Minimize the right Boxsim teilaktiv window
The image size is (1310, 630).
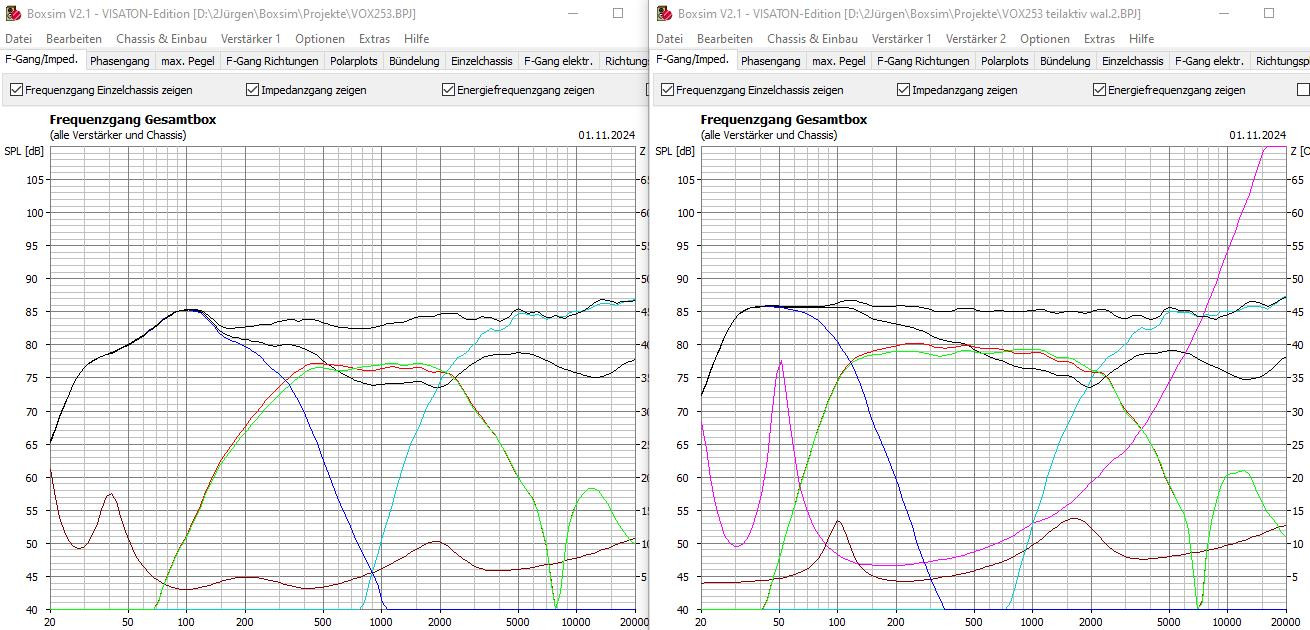click(1223, 13)
